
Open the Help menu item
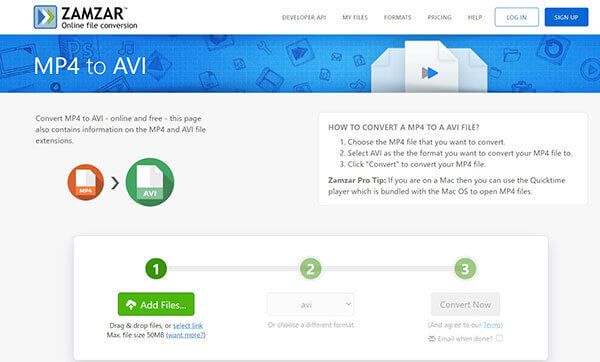474,17
